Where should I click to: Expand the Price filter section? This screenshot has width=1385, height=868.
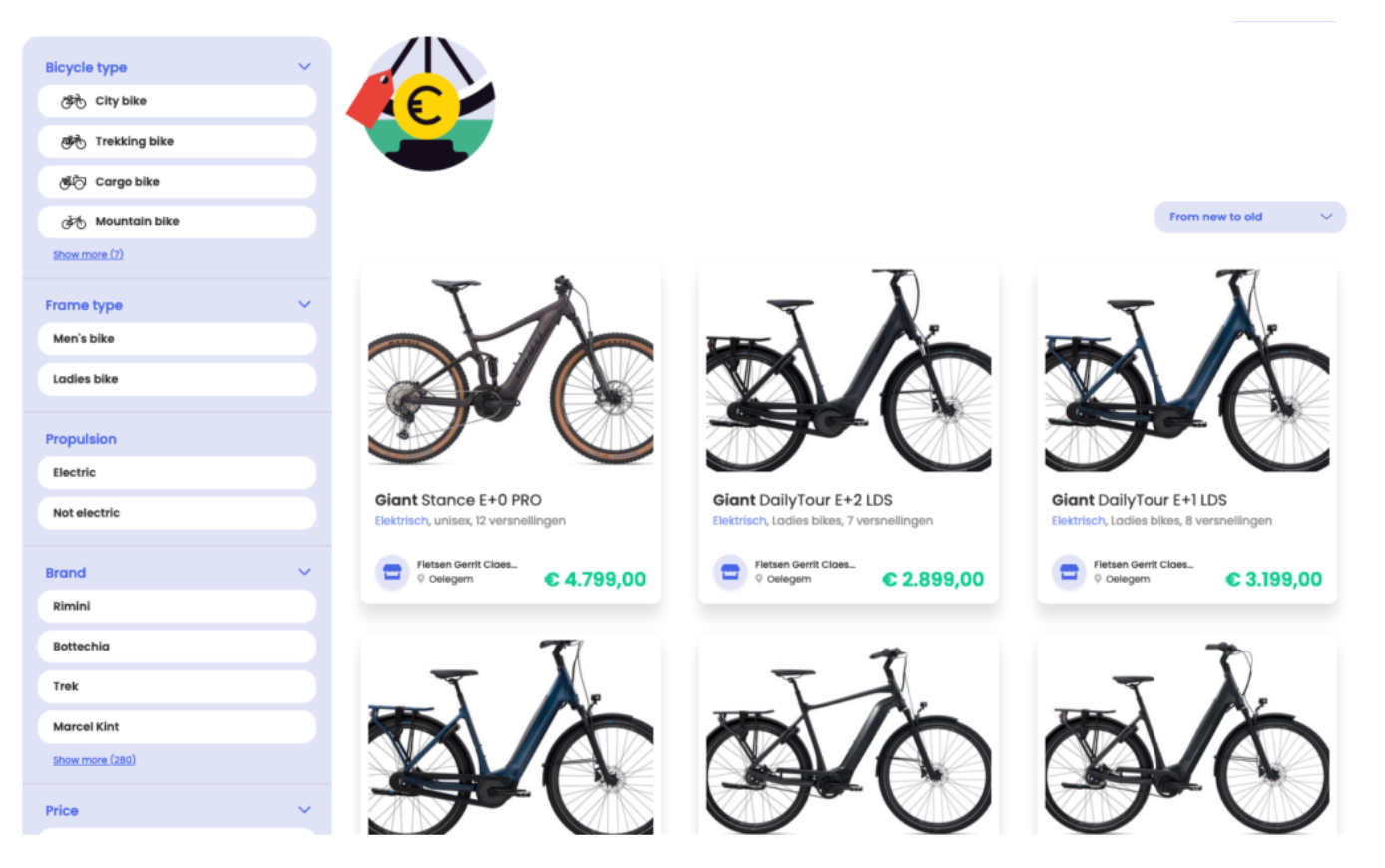(304, 810)
